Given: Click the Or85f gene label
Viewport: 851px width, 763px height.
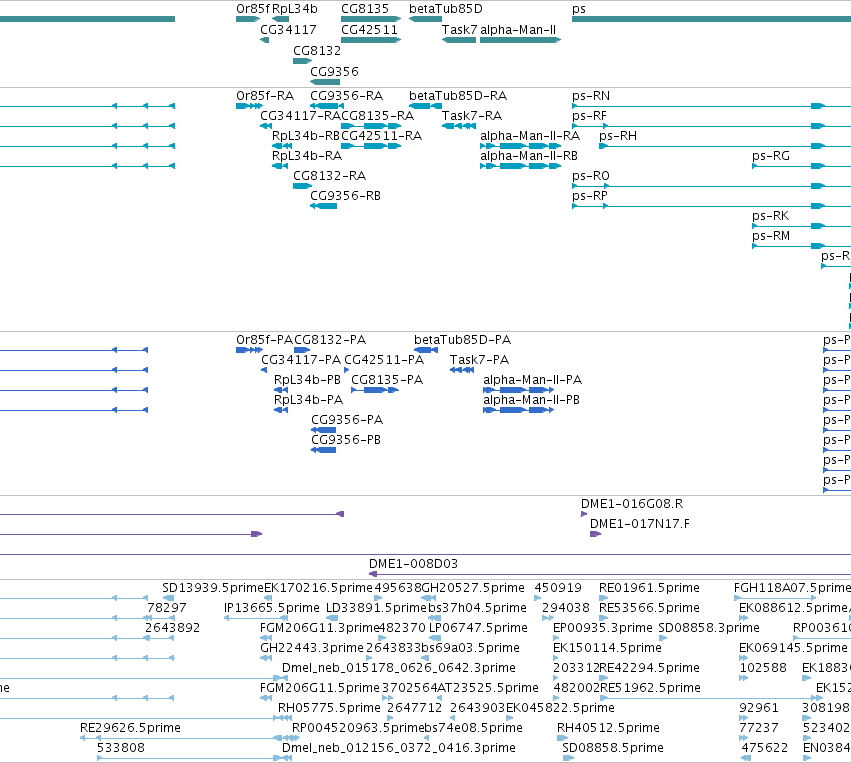Looking at the screenshot, I should pyautogui.click(x=252, y=9).
